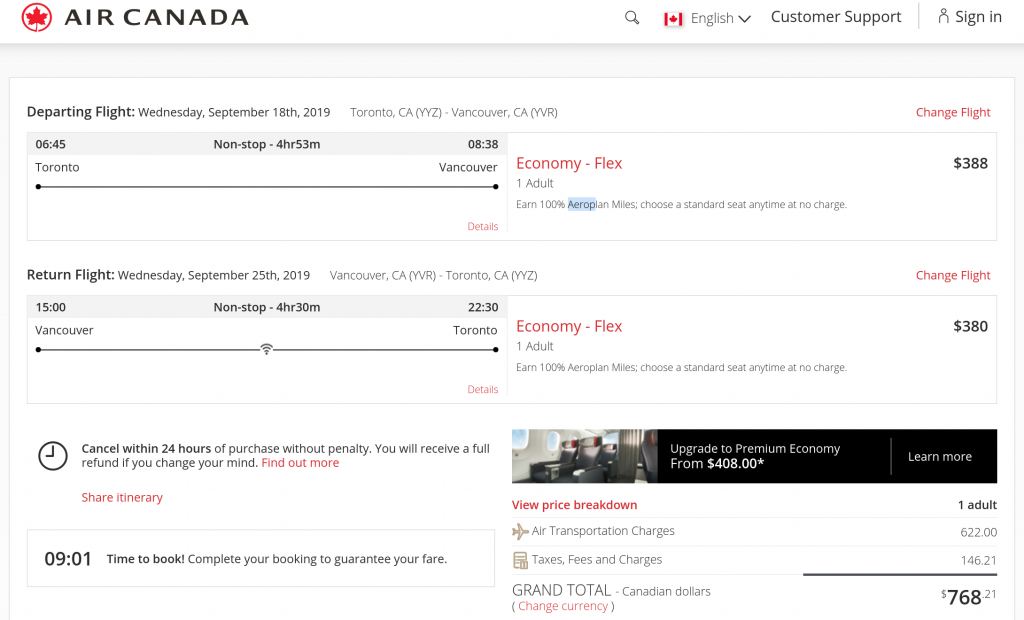Click the Upgrade to Premium Economy text
The width and height of the screenshot is (1024, 620).
click(x=755, y=449)
